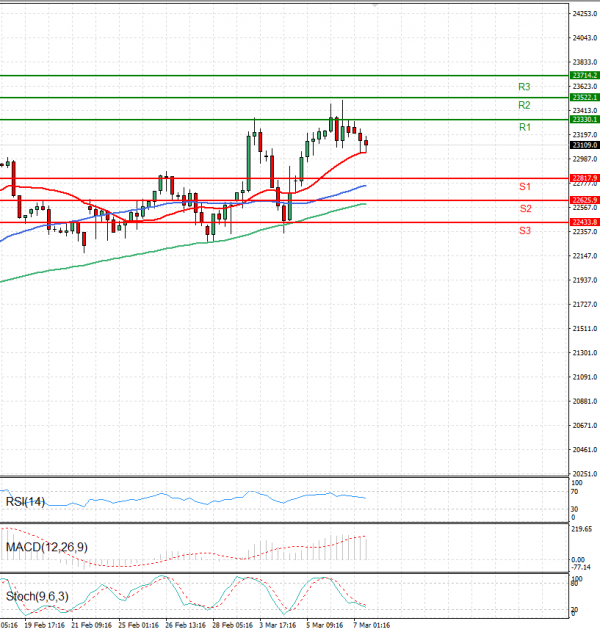The height and width of the screenshot is (632, 600).
Task: Click the Stoch(9,6,3) indicator label
Action: pyautogui.click(x=37, y=596)
